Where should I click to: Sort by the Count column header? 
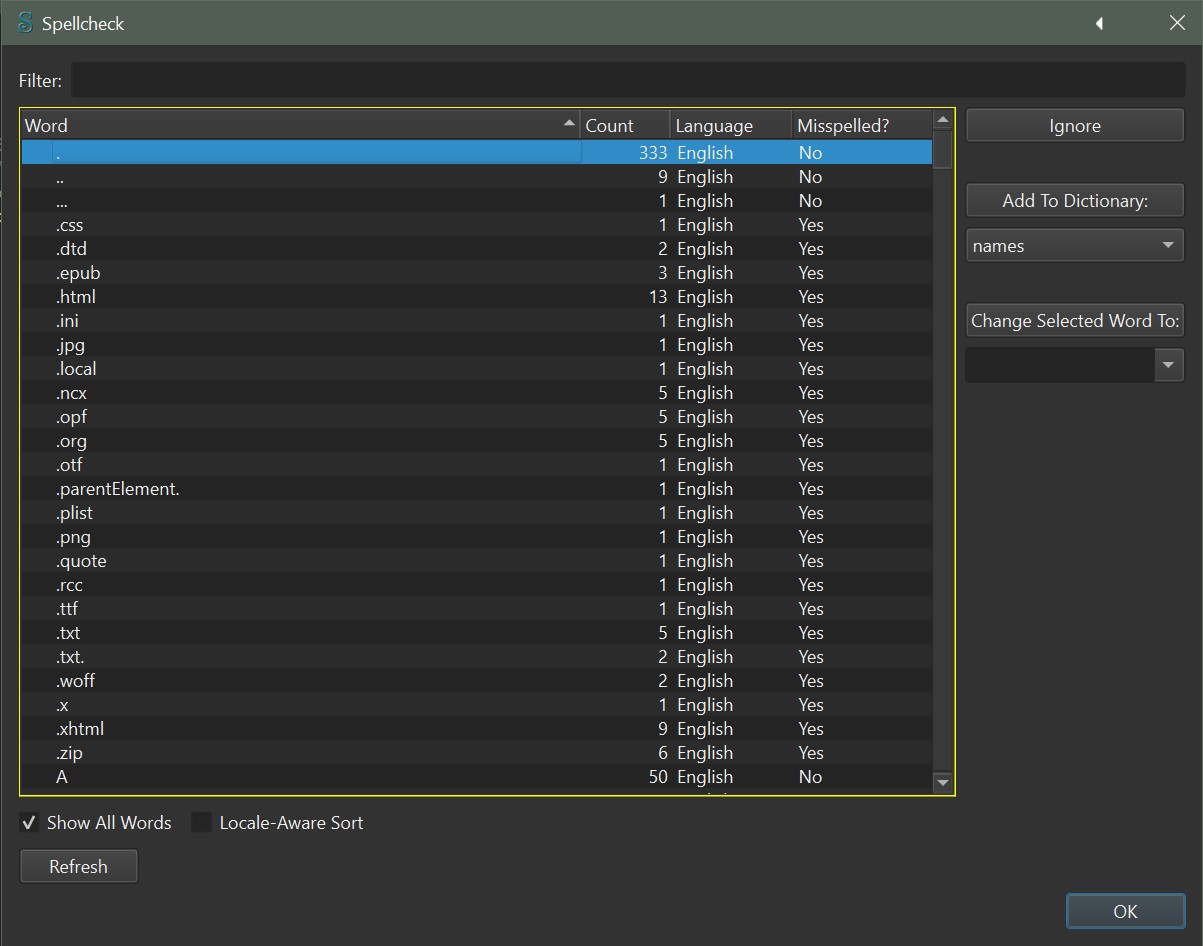(x=625, y=125)
